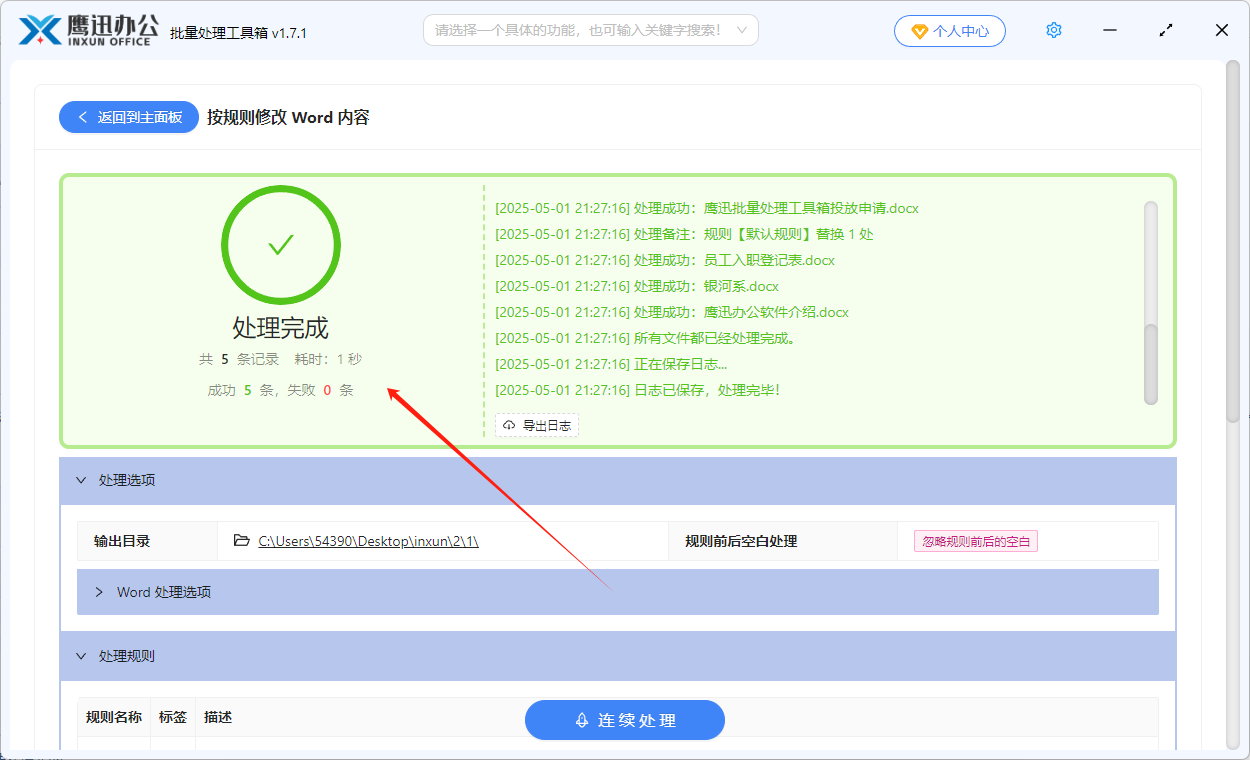Viewport: 1250px width, 760px height.
Task: Open settings via the gear icon
Action: [1053, 30]
